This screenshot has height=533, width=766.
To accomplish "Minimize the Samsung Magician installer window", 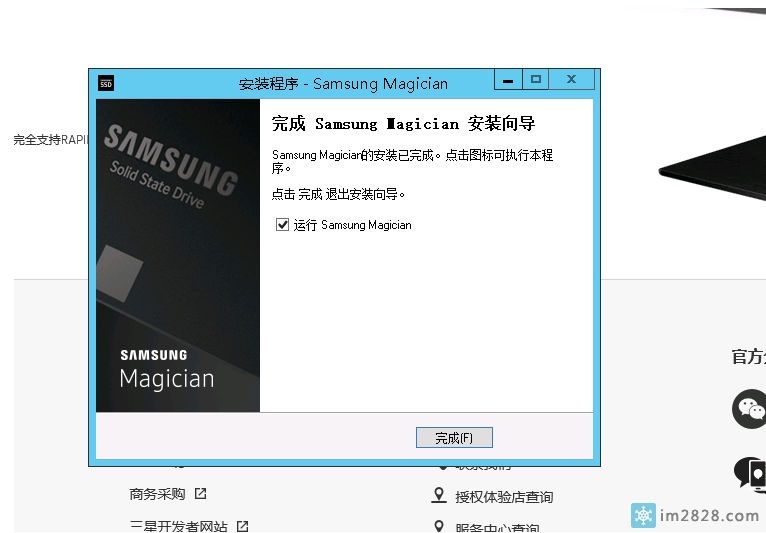I will (508, 80).
